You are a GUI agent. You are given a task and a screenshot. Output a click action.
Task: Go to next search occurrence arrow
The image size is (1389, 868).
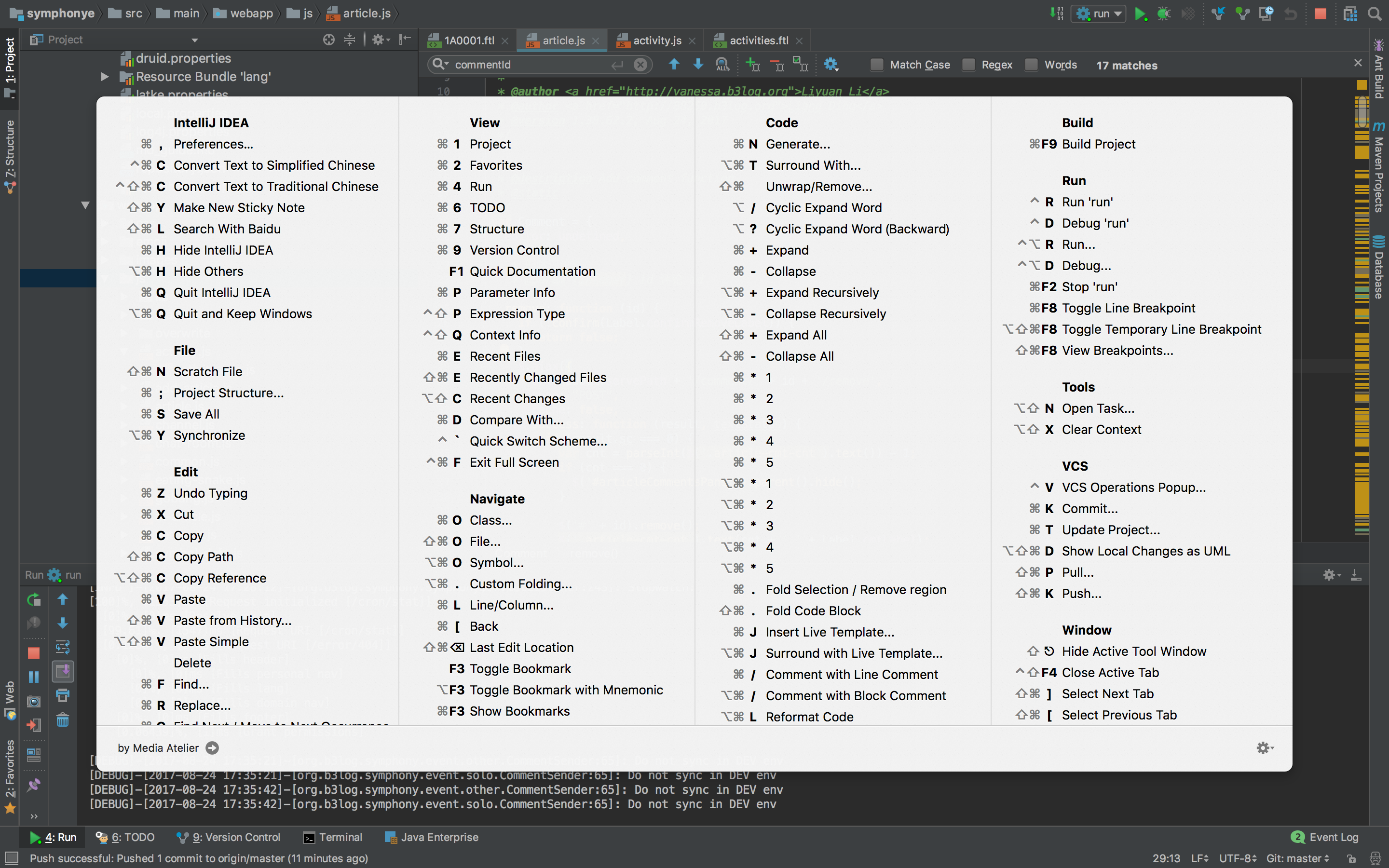click(698, 64)
